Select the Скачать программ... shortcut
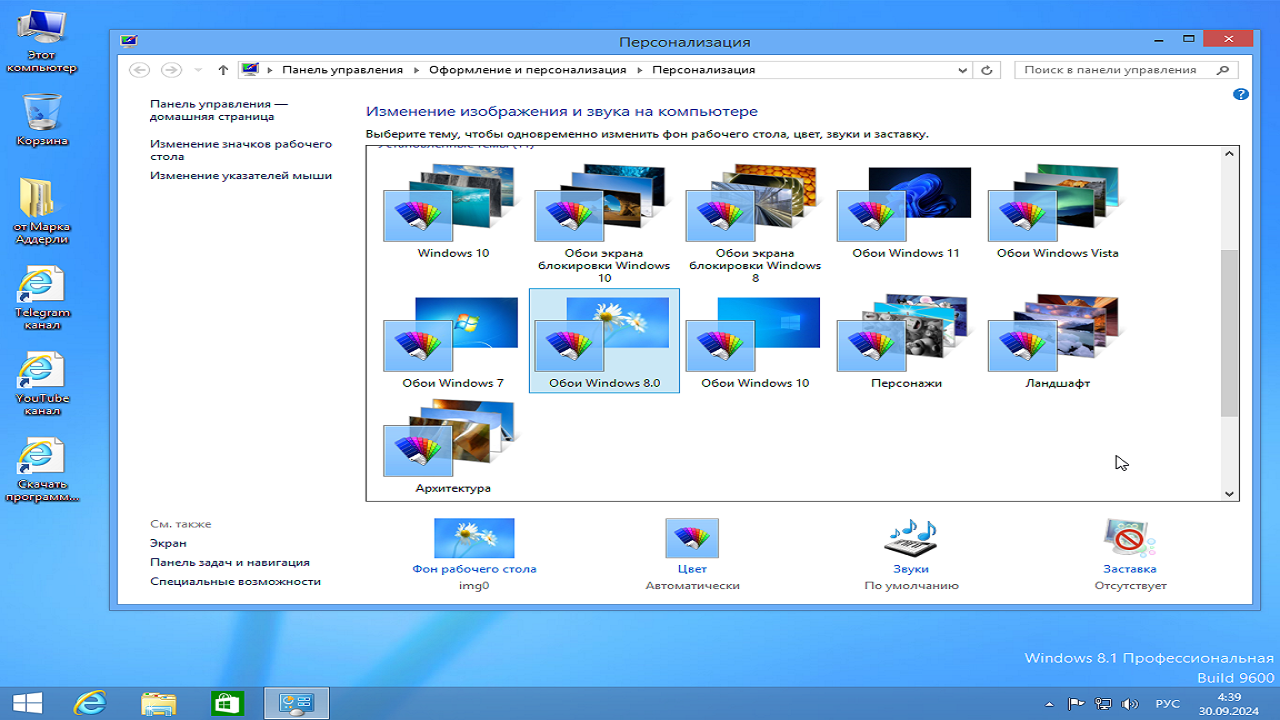This screenshot has height=720, width=1280. tap(41, 470)
